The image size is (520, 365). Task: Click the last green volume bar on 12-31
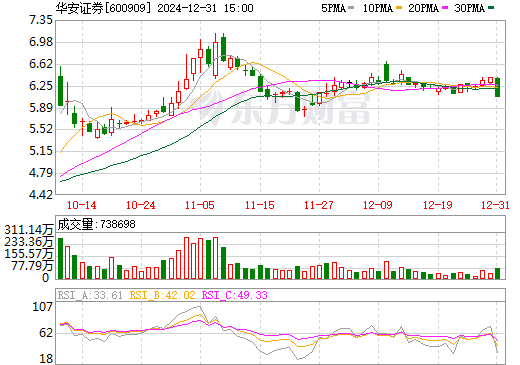coord(497,273)
